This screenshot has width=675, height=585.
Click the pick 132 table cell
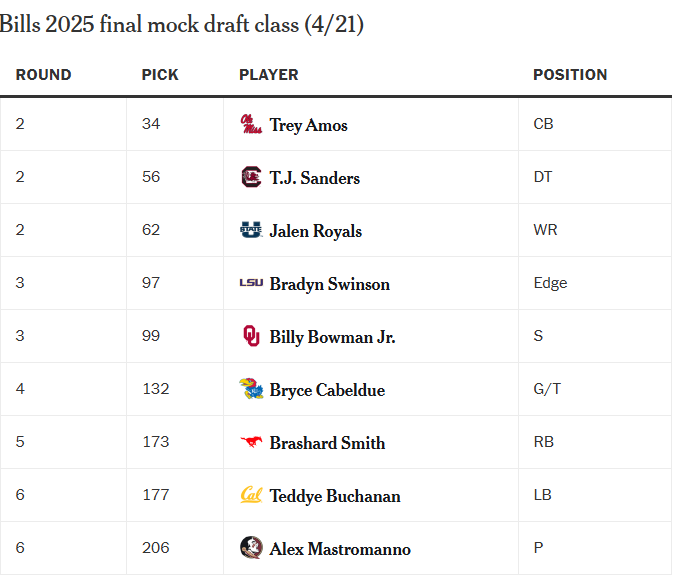[x=175, y=389]
